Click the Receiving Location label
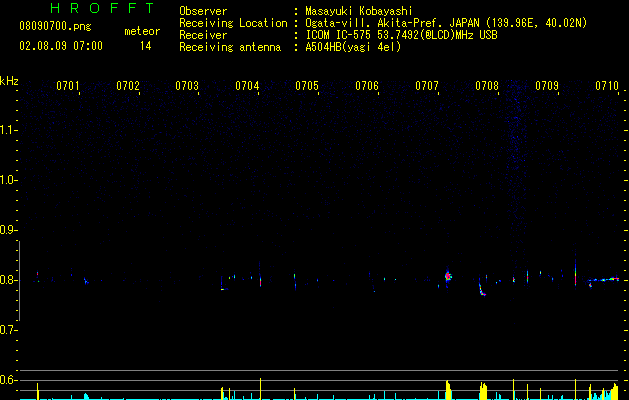The height and width of the screenshot is (400, 629). (x=233, y=23)
